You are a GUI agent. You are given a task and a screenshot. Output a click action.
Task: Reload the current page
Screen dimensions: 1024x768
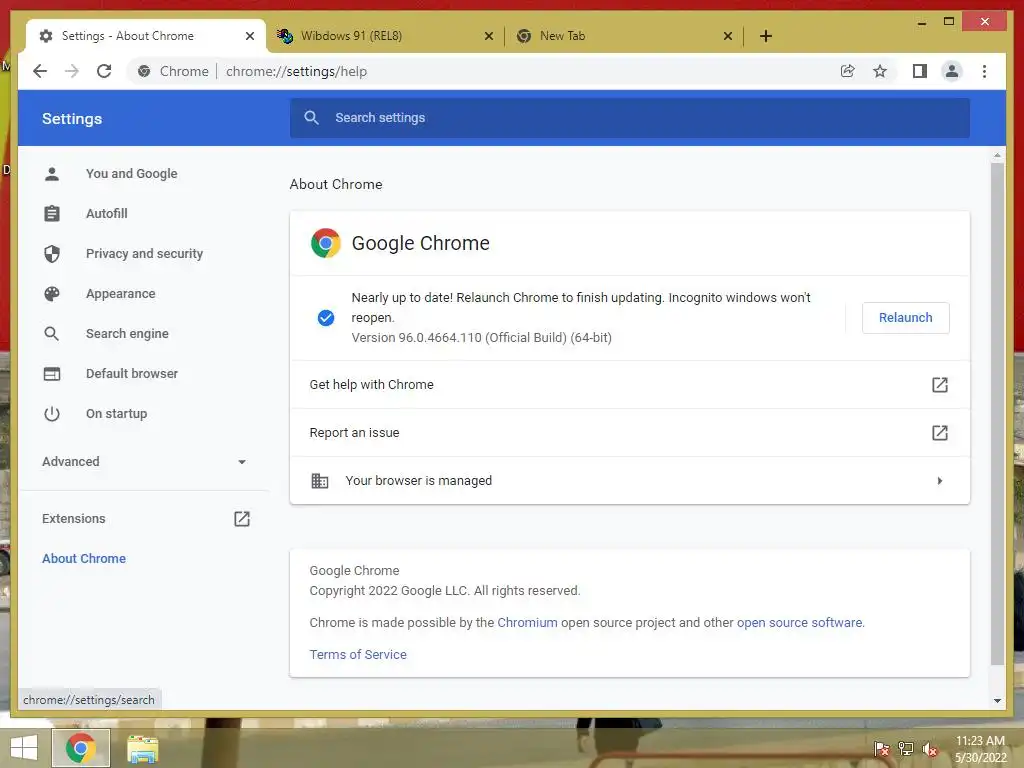tap(104, 71)
